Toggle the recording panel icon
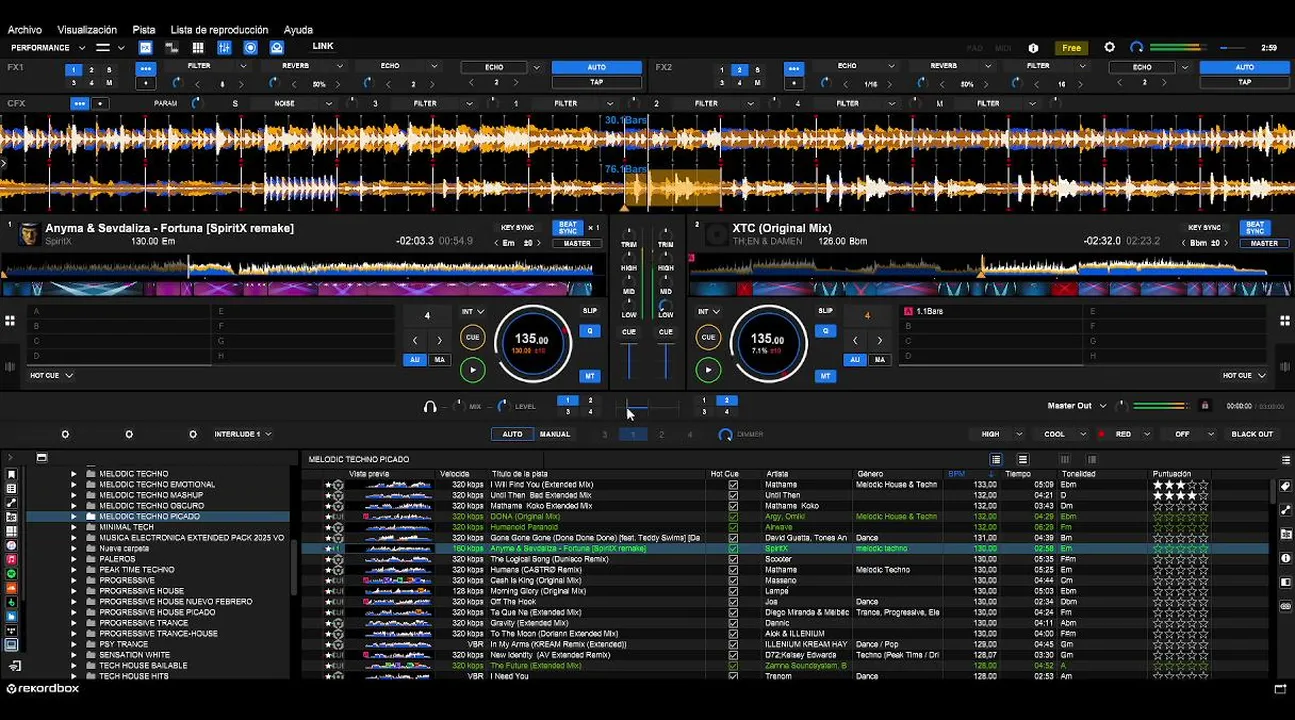1295x720 pixels. click(250, 47)
